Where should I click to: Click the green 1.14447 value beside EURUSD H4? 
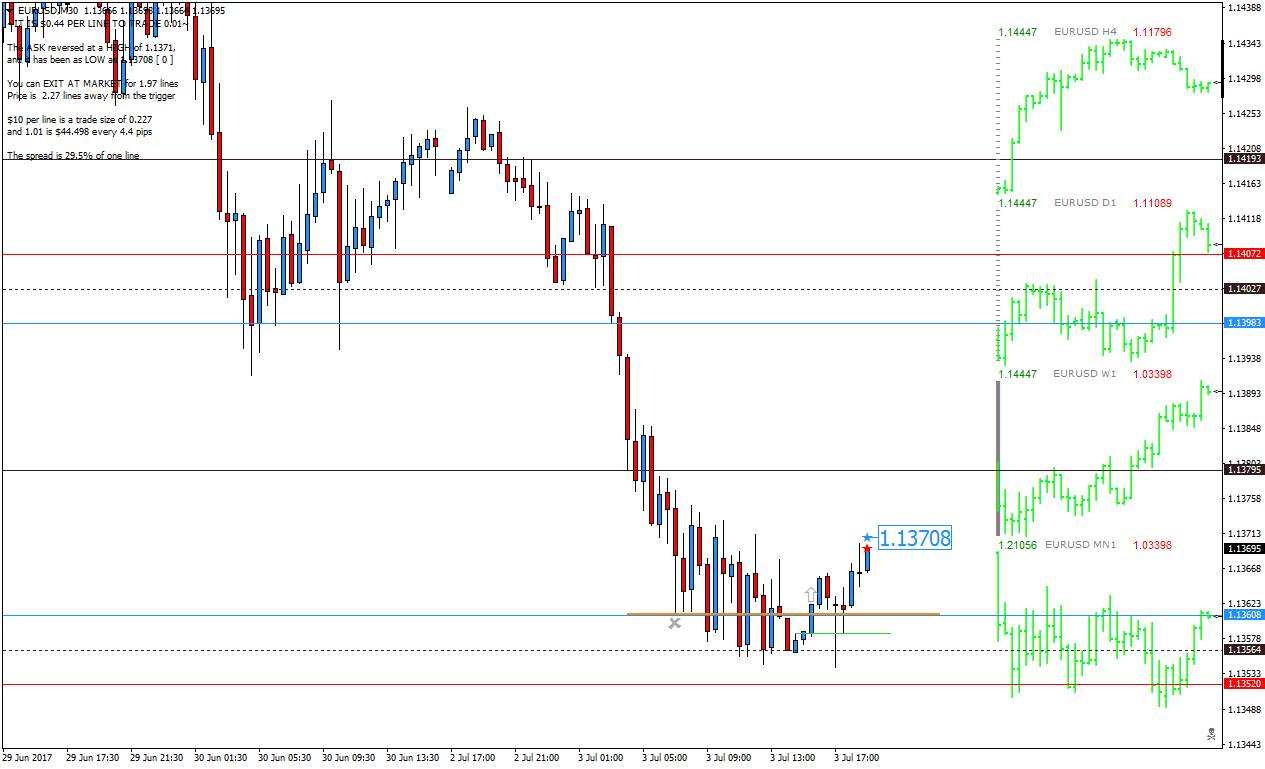point(1017,32)
